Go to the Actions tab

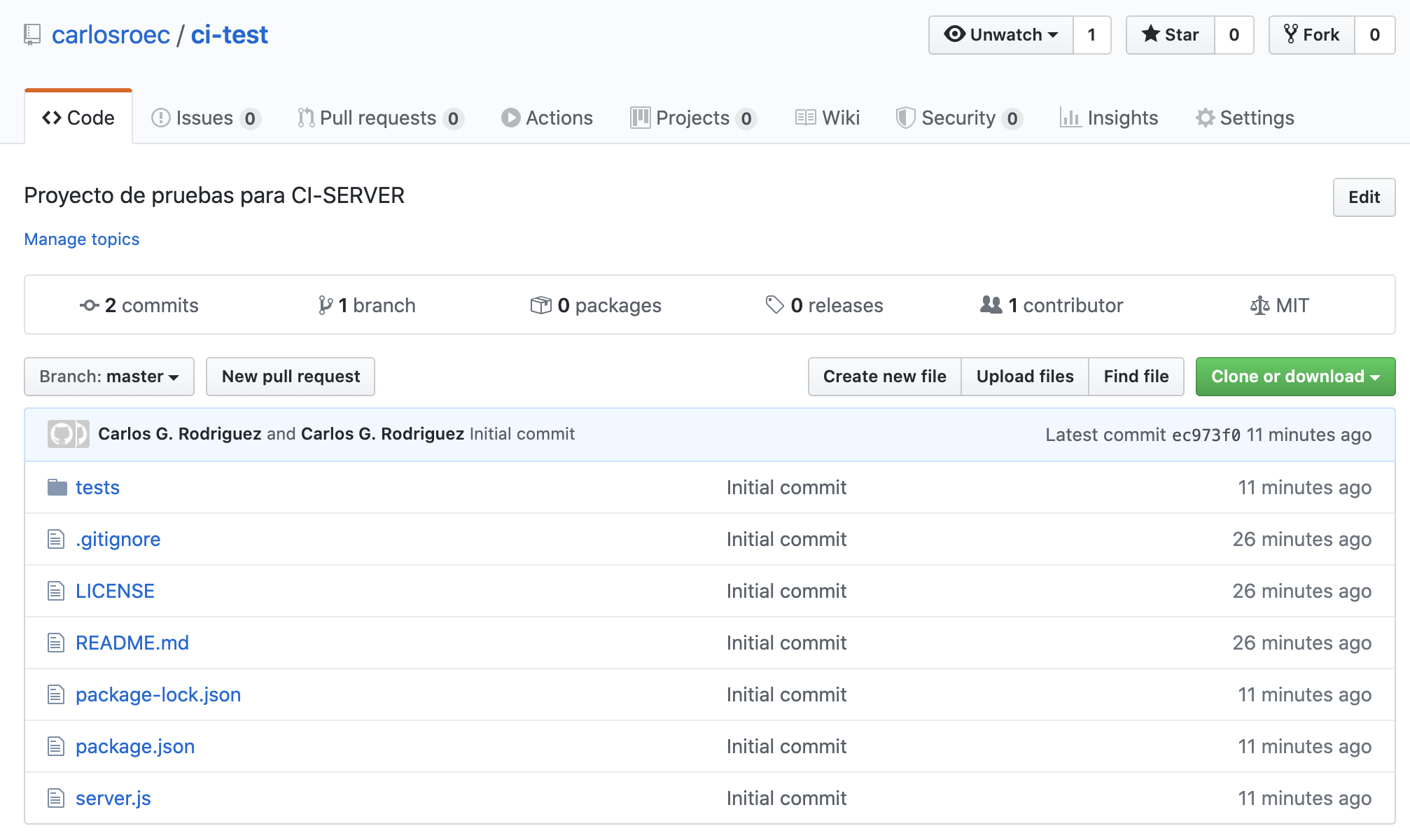tap(547, 118)
